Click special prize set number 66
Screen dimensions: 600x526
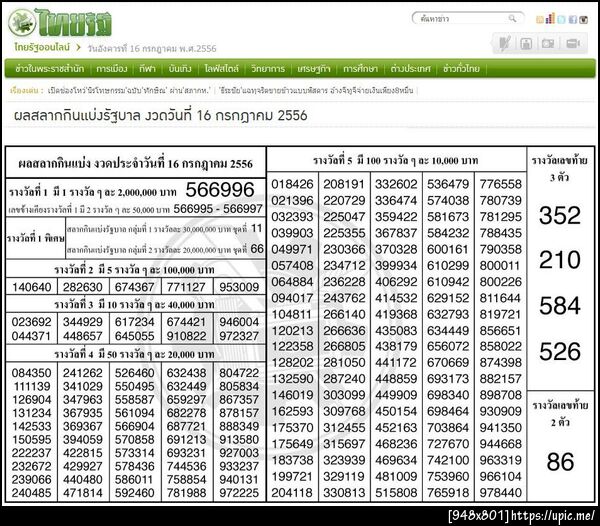257,249
